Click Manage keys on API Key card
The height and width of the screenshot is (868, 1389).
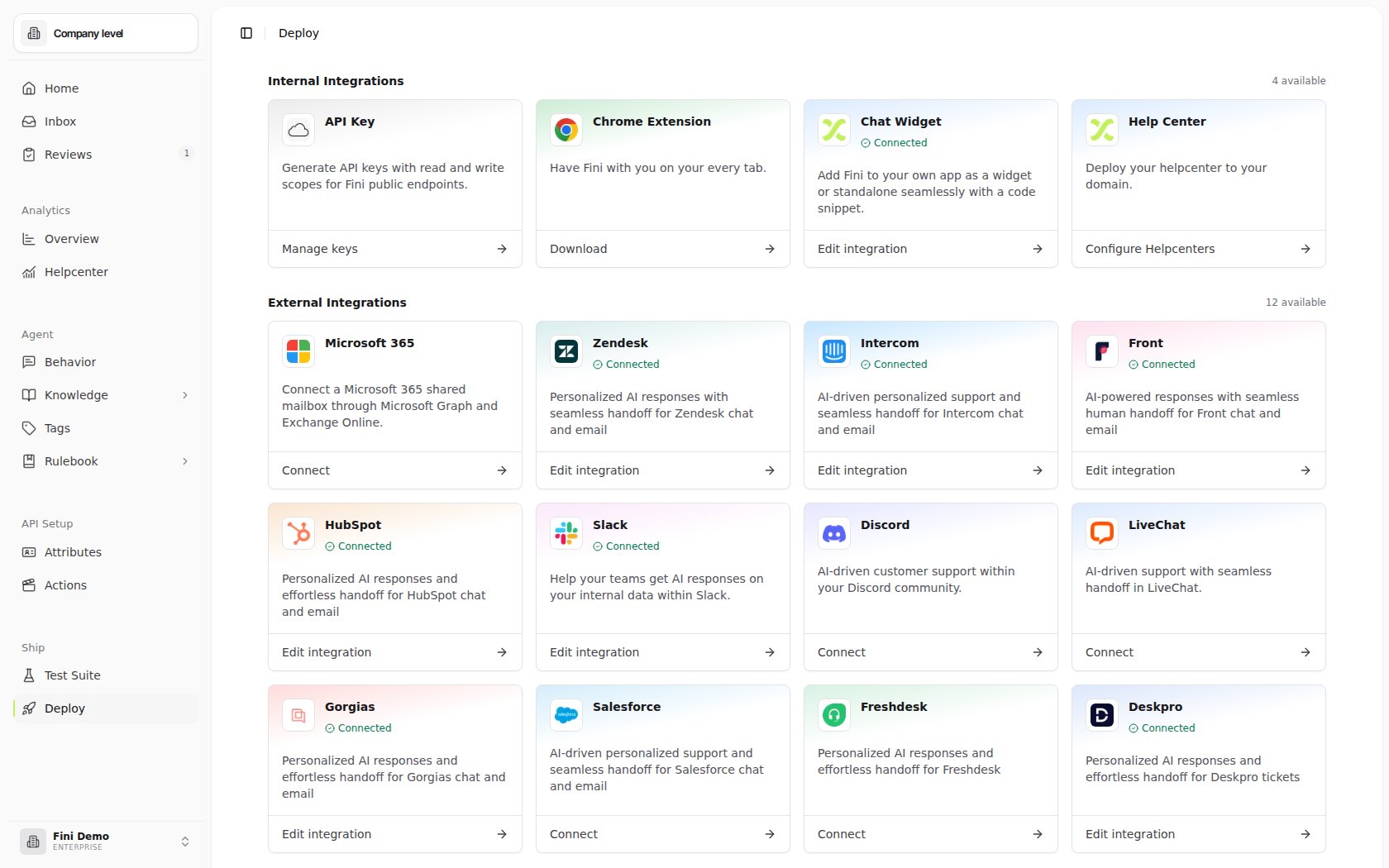[x=395, y=249]
